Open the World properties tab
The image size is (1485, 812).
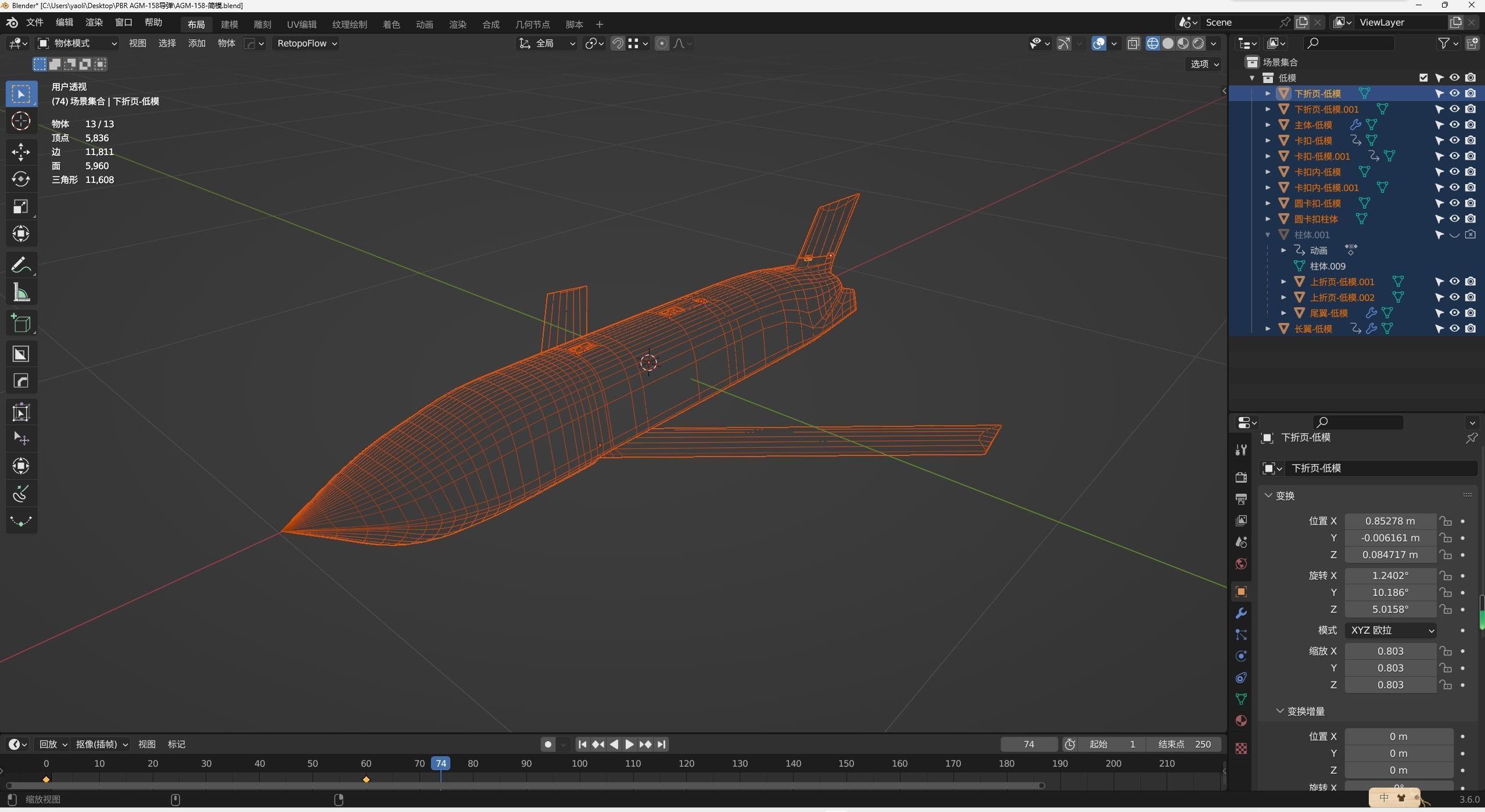click(1241, 564)
